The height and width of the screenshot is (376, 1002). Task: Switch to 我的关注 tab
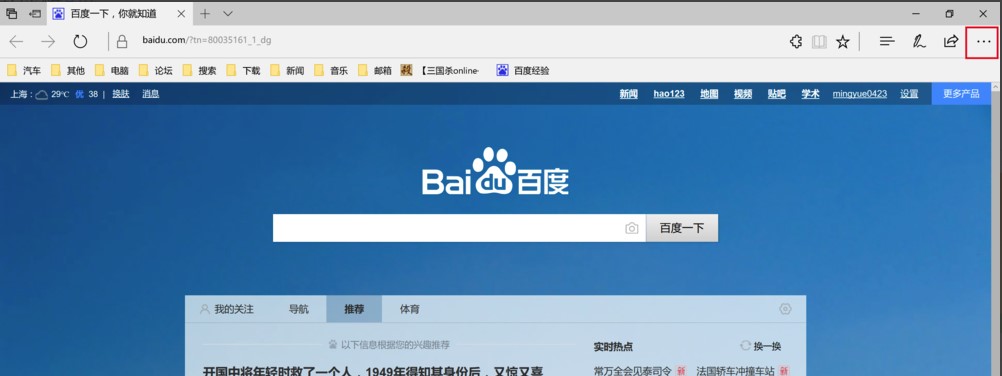point(227,309)
